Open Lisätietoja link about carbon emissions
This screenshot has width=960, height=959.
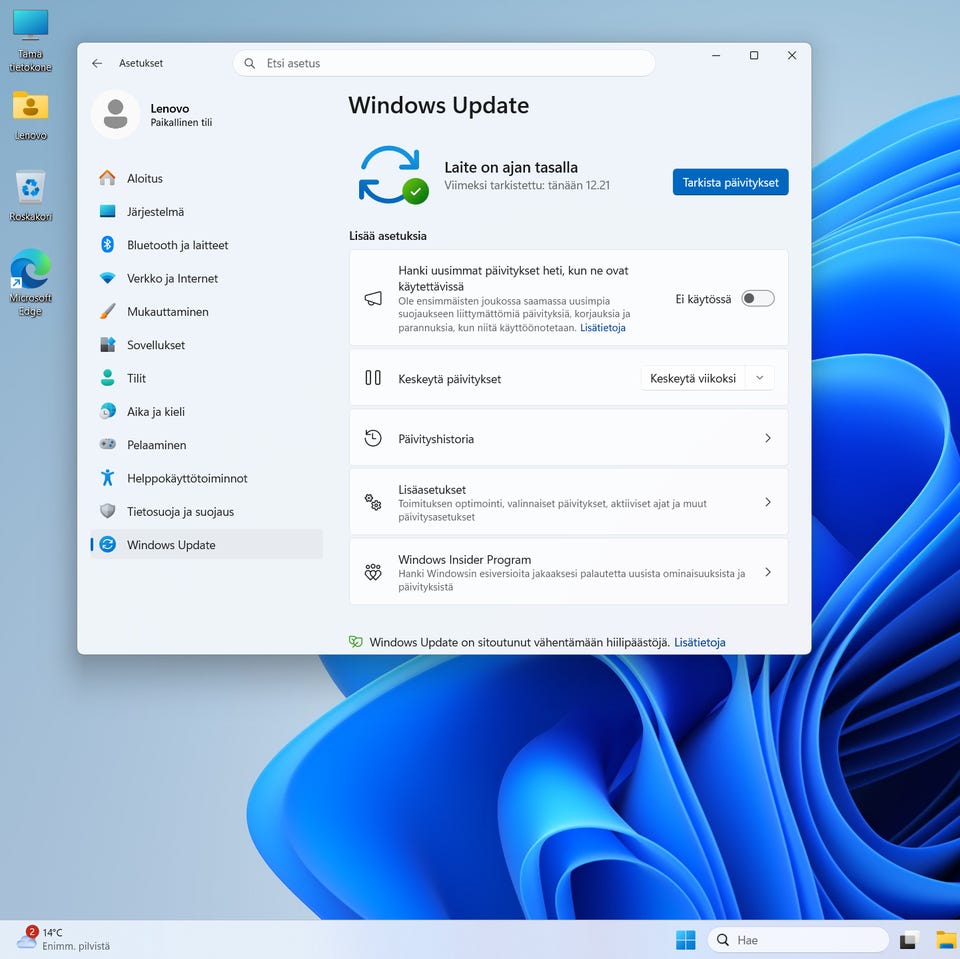click(700, 642)
